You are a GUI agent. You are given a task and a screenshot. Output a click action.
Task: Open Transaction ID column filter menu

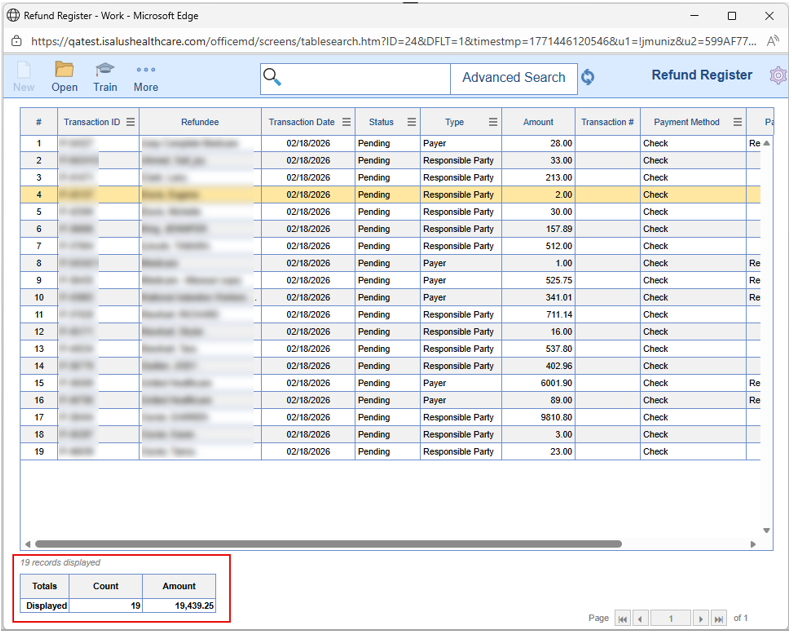coord(129,122)
